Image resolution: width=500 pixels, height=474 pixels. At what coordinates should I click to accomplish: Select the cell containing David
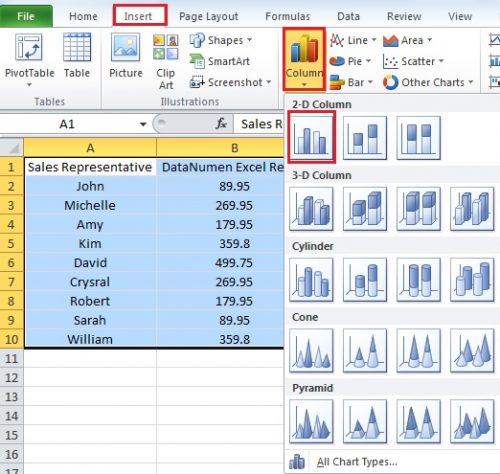tap(90, 263)
